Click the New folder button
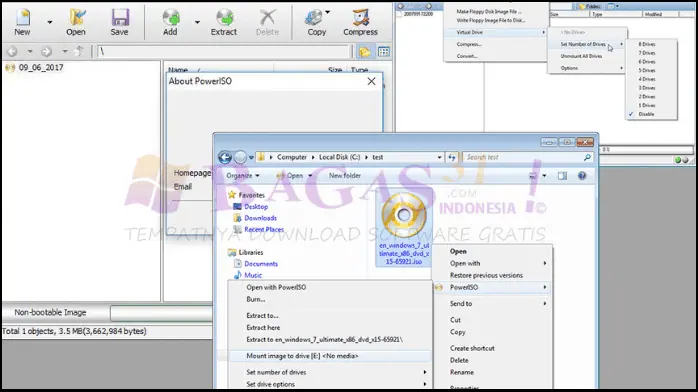This screenshot has width=698, height=392. tap(345, 176)
